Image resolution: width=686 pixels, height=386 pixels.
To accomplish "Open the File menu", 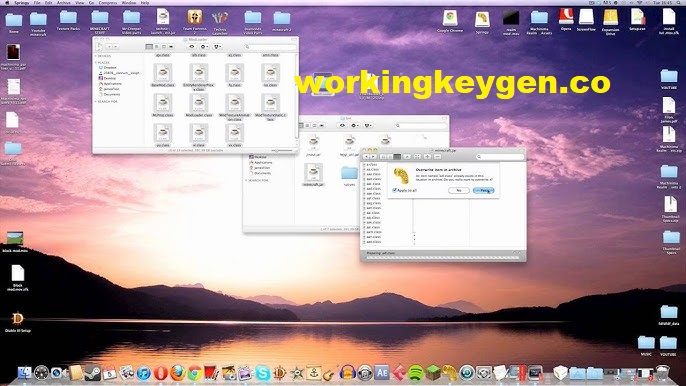I will [37, 3].
